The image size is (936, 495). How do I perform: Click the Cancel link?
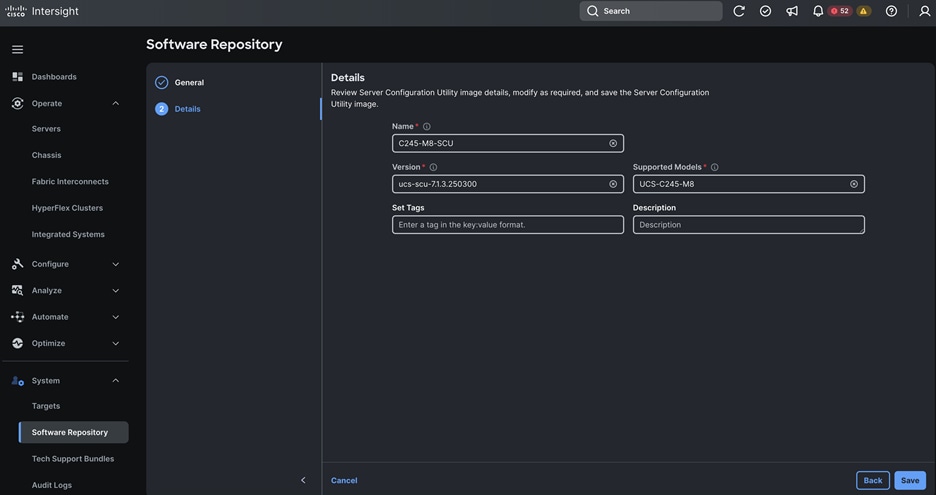tap(344, 480)
